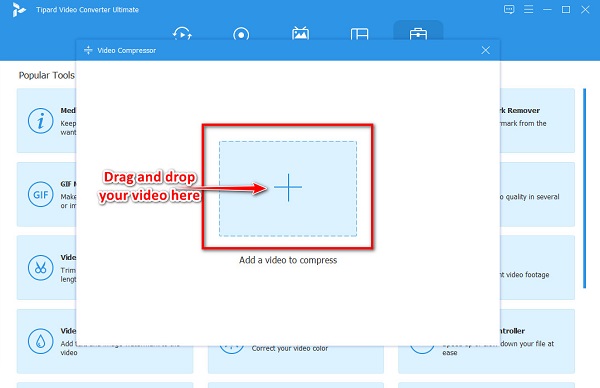Open the Collage tab icon

pyautogui.click(x=359, y=34)
